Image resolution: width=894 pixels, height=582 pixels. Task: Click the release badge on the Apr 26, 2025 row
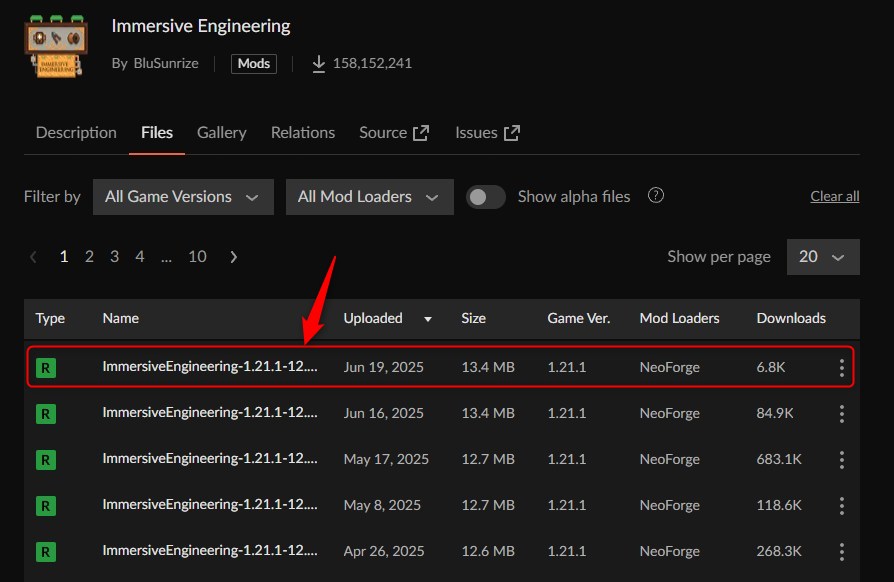click(46, 552)
